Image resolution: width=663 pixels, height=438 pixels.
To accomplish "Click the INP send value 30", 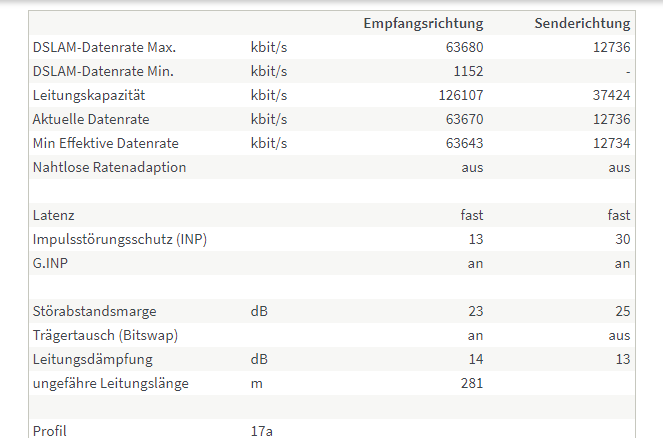I will click(x=623, y=240).
